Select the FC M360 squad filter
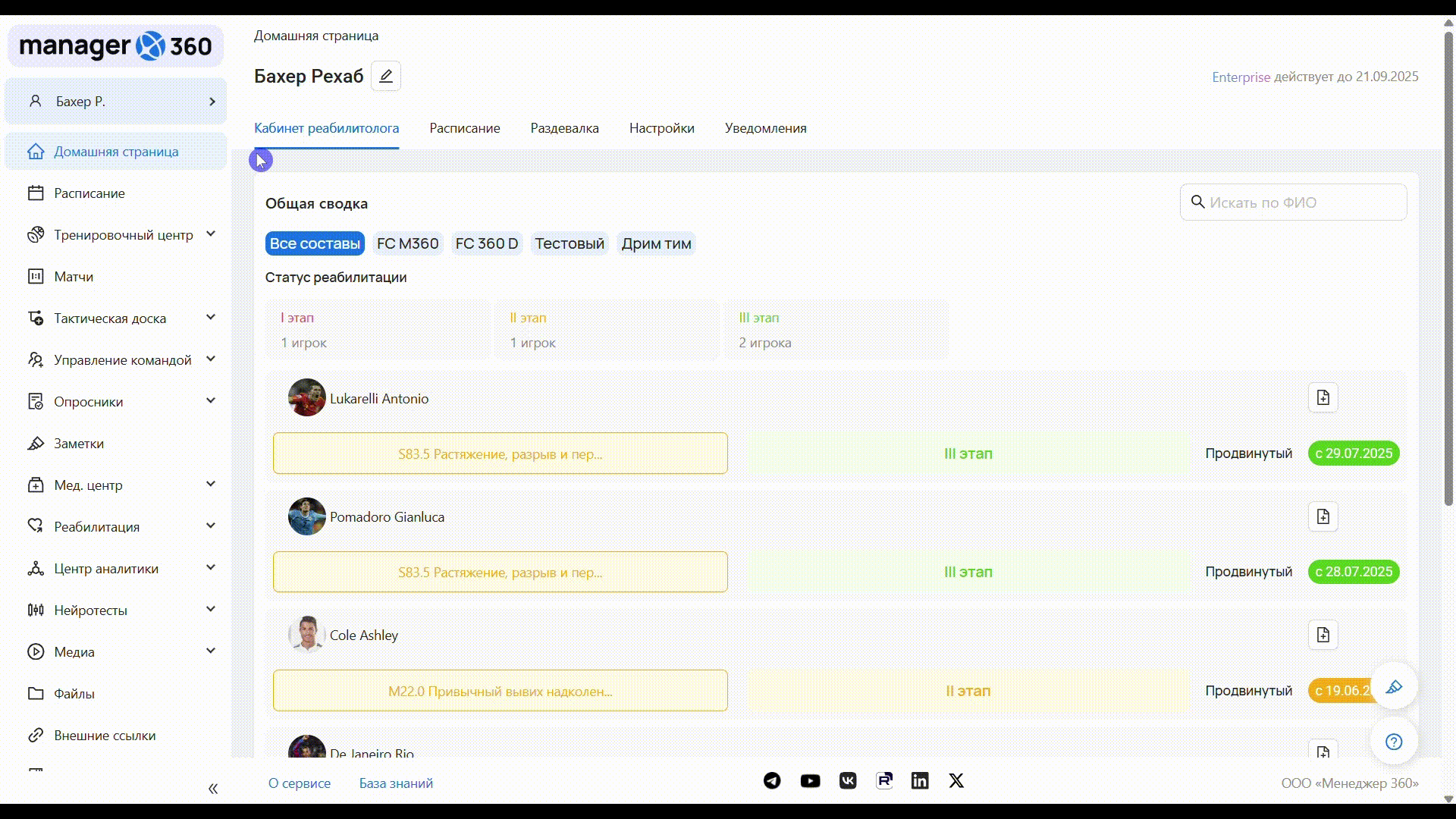 pos(407,243)
